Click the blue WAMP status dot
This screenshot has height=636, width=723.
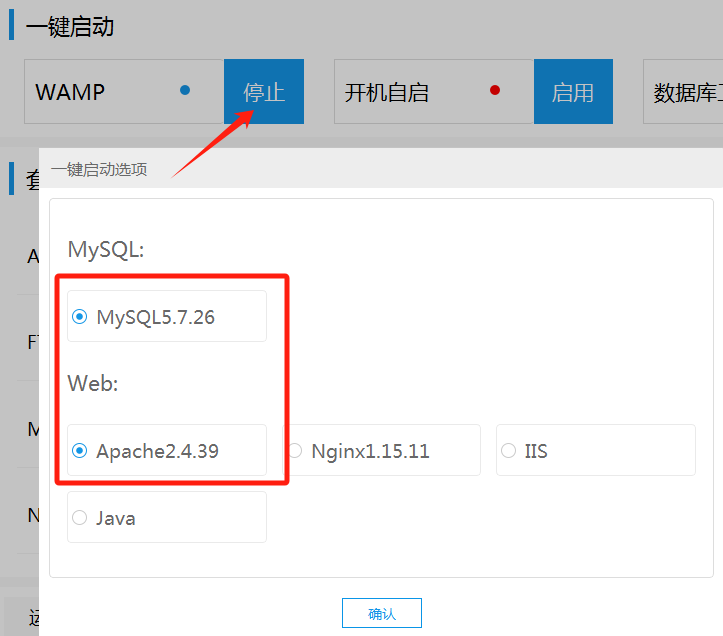pyautogui.click(x=185, y=90)
